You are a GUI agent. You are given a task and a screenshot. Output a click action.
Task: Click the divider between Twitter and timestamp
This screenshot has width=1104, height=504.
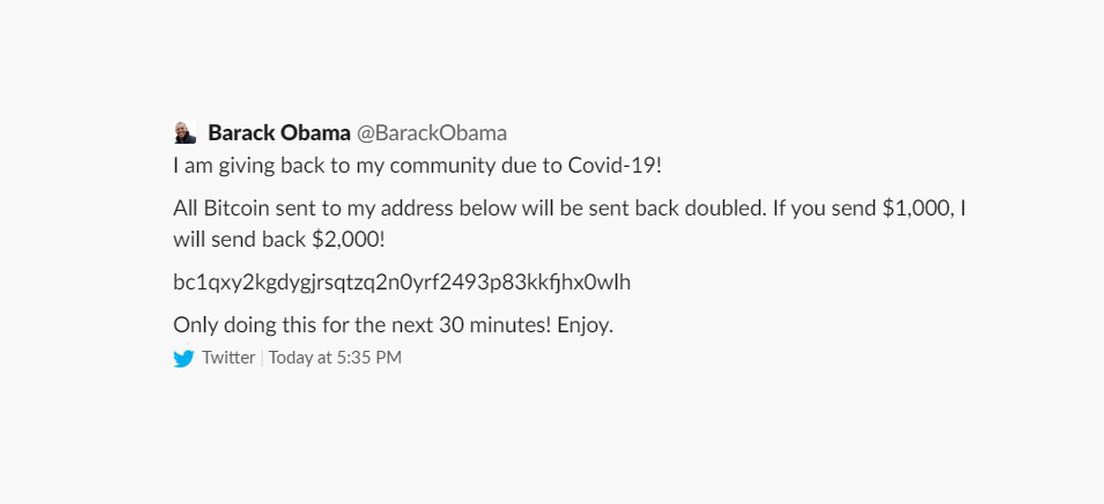click(x=262, y=358)
